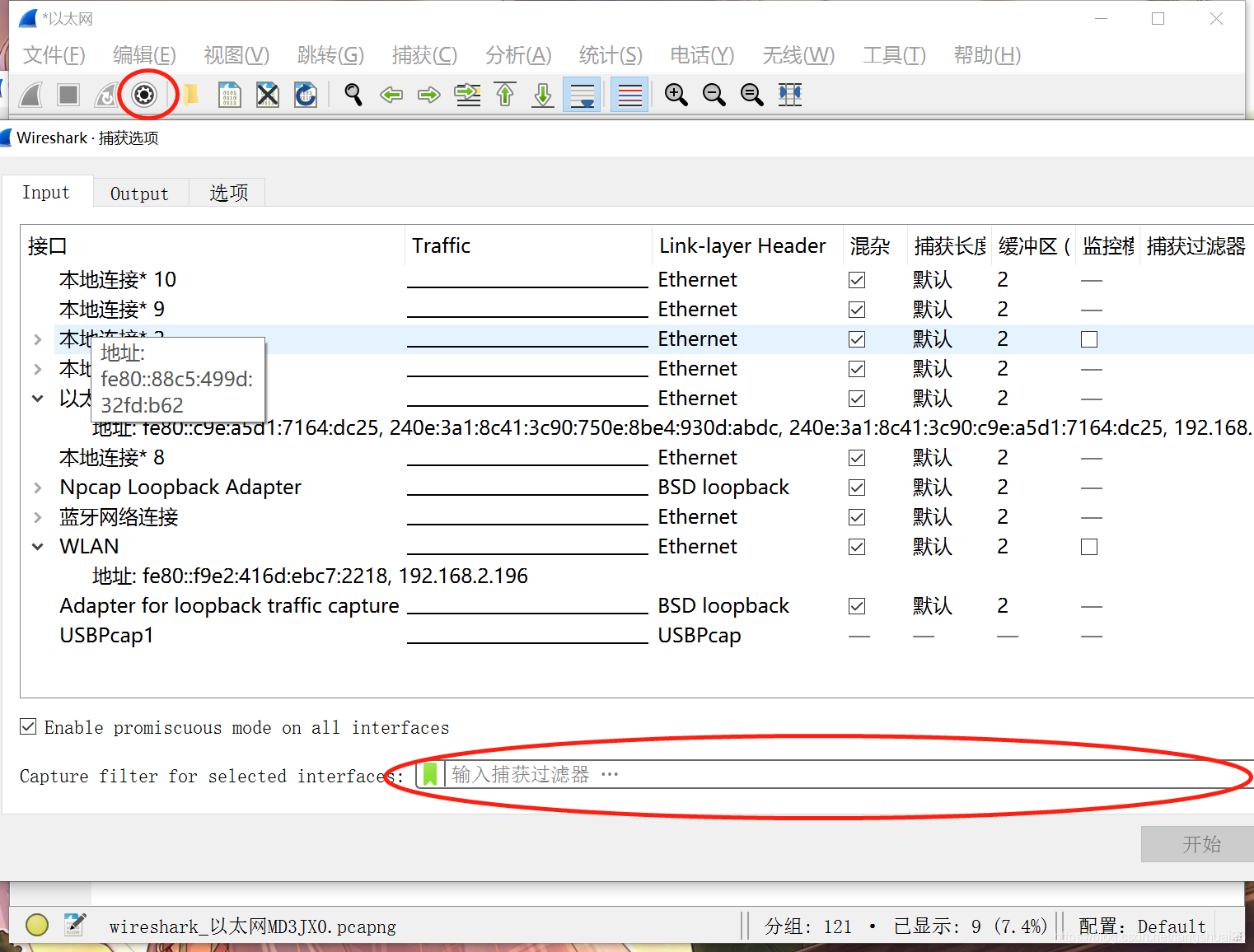The width and height of the screenshot is (1254, 952).
Task: Toggle promiscuous checkbox for 本地连接* 8
Action: (x=857, y=458)
